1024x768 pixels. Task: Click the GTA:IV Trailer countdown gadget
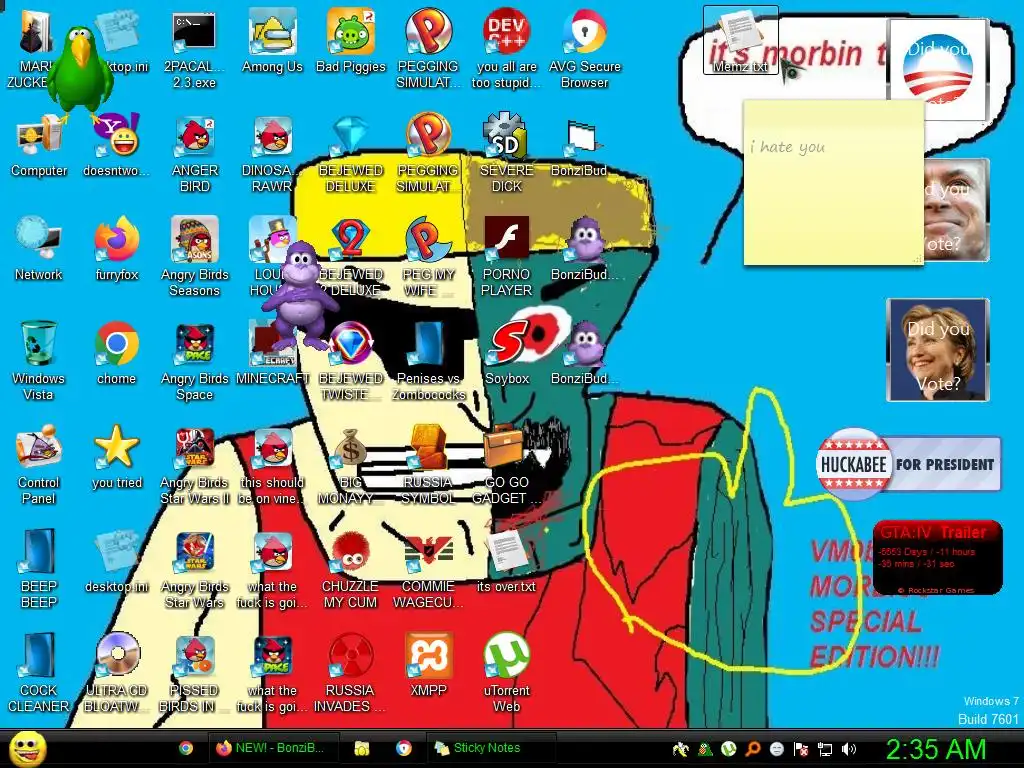point(937,557)
